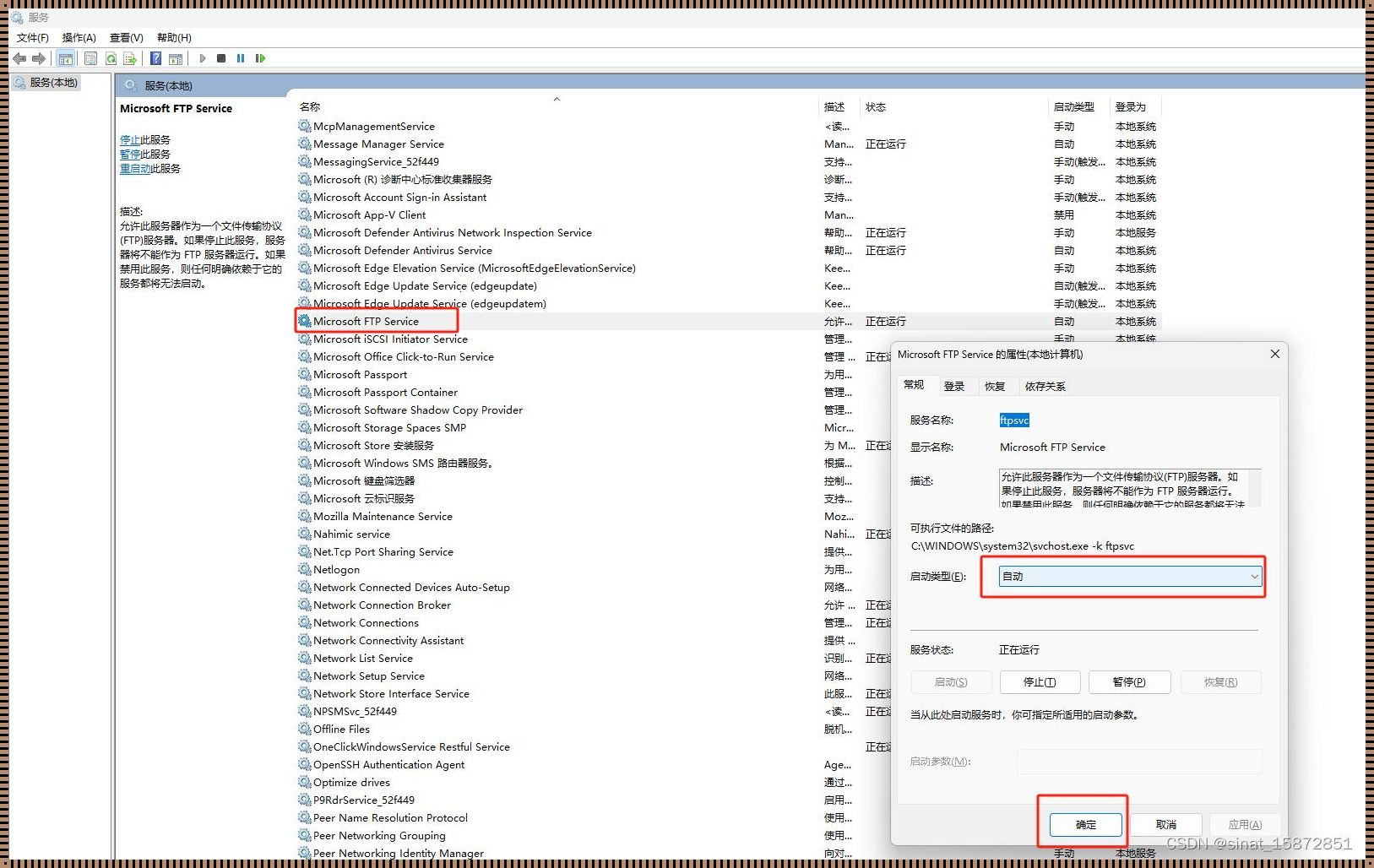The height and width of the screenshot is (868, 1374).
Task: Select the Microsoft Defender Antivirus Service row
Action: pos(729,251)
